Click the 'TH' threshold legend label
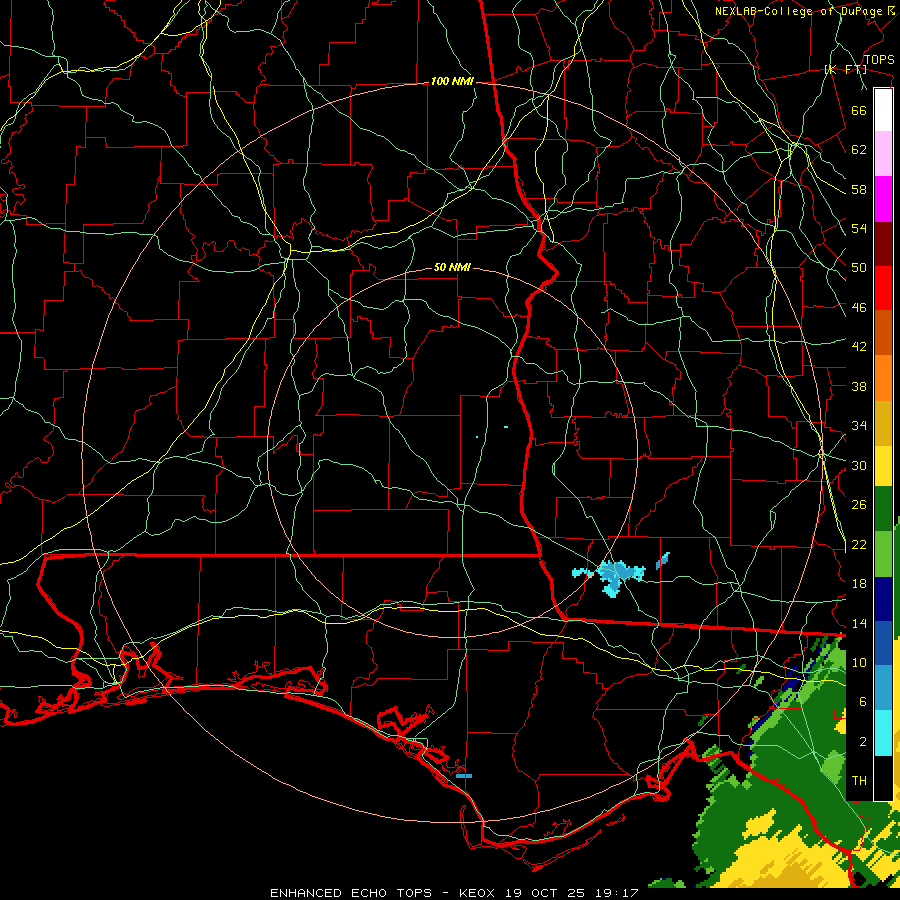Image resolution: width=900 pixels, height=900 pixels. tap(859, 781)
